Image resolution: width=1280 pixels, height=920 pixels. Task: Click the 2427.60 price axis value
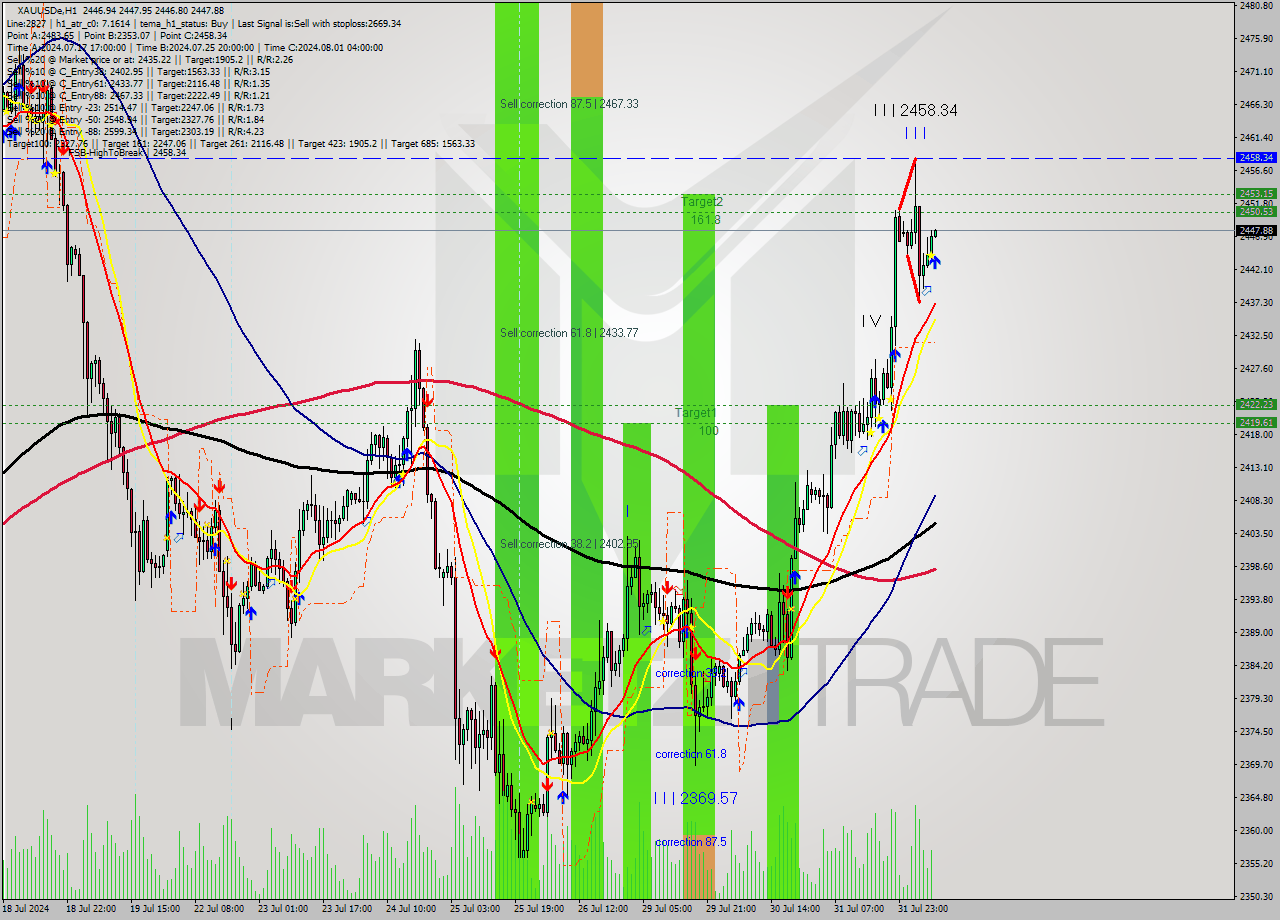coord(1256,368)
